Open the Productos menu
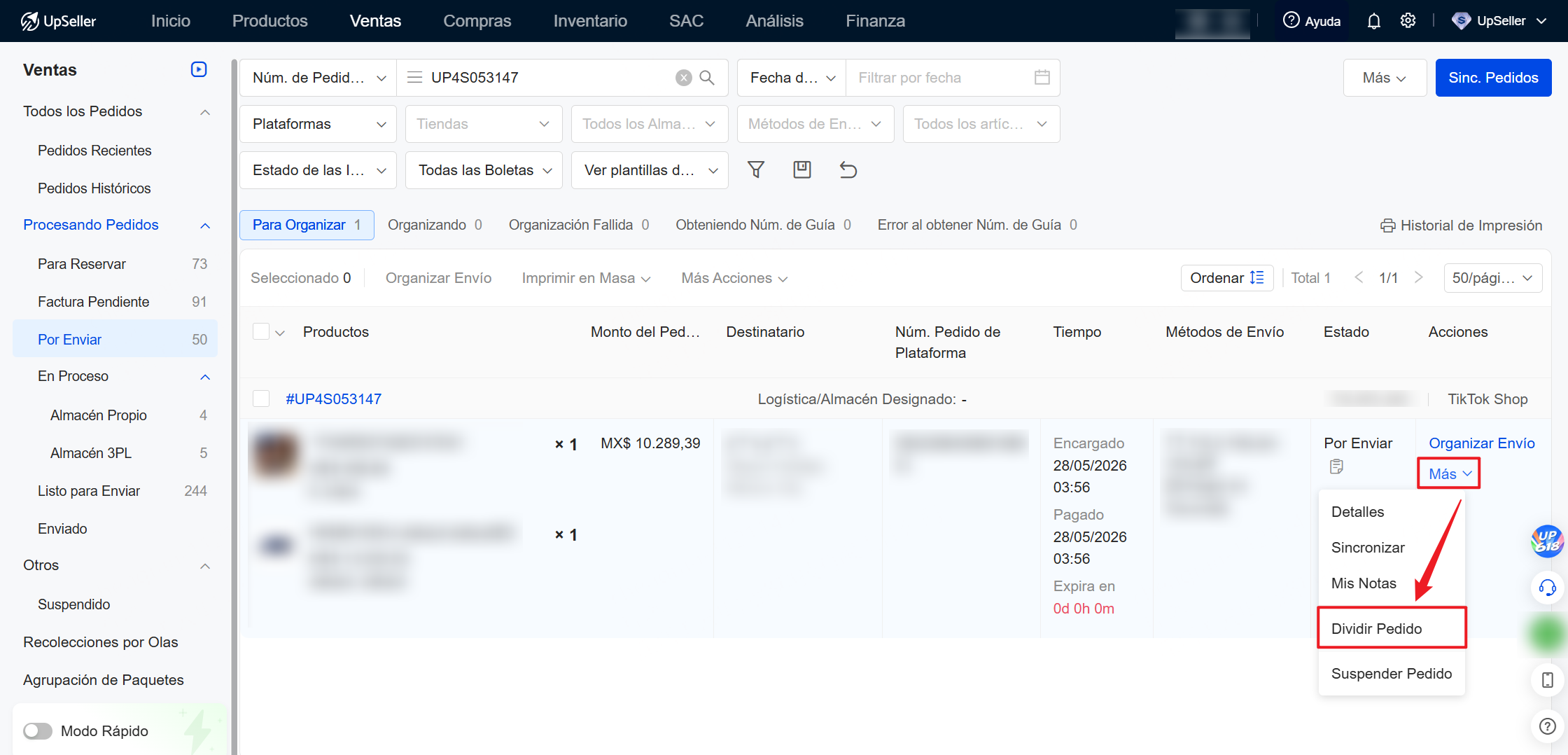 pos(269,21)
